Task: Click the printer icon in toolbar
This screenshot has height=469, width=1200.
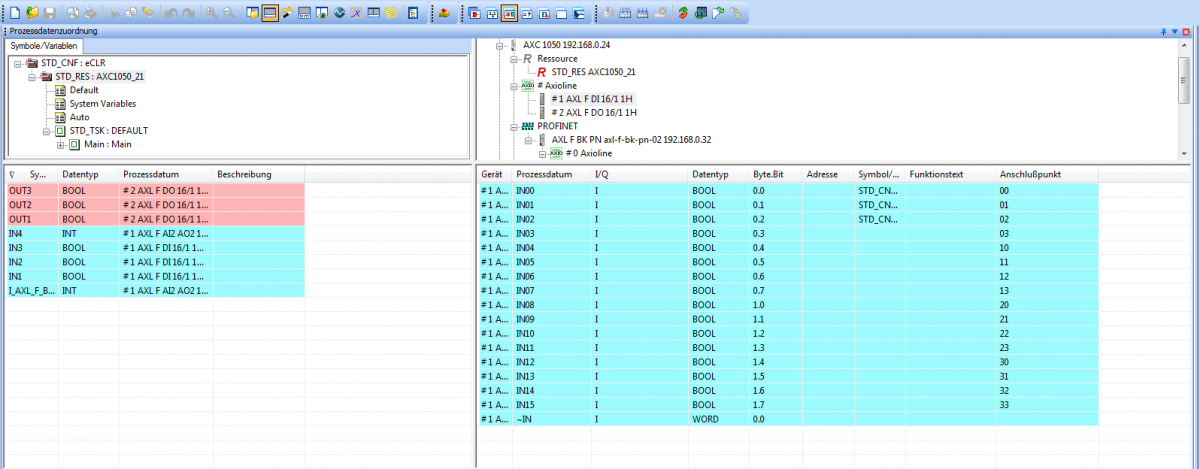Action: point(92,13)
